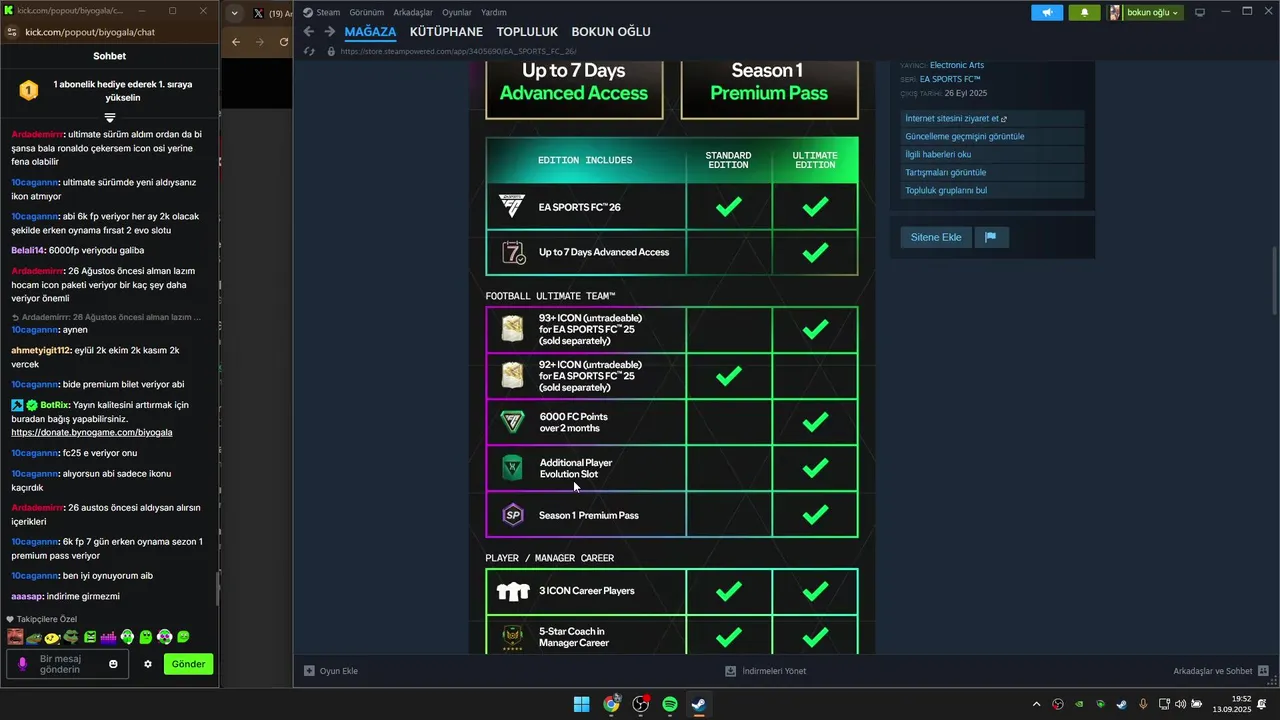Screen dimensions: 1280x720
Task: Click the donate.bynogame.com/biyogala link in chat
Action: click(92, 432)
